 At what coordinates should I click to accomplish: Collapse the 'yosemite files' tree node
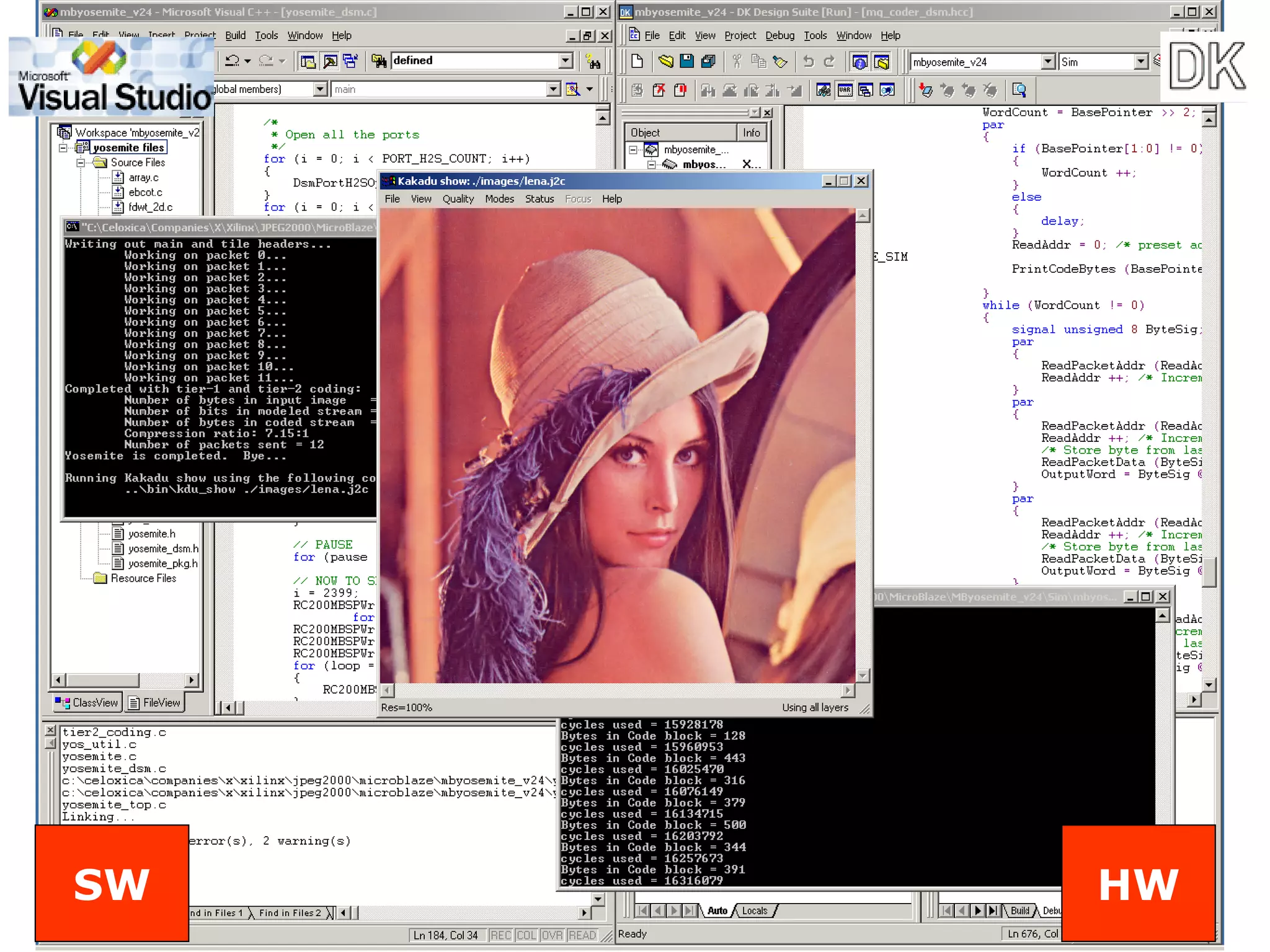(63, 148)
